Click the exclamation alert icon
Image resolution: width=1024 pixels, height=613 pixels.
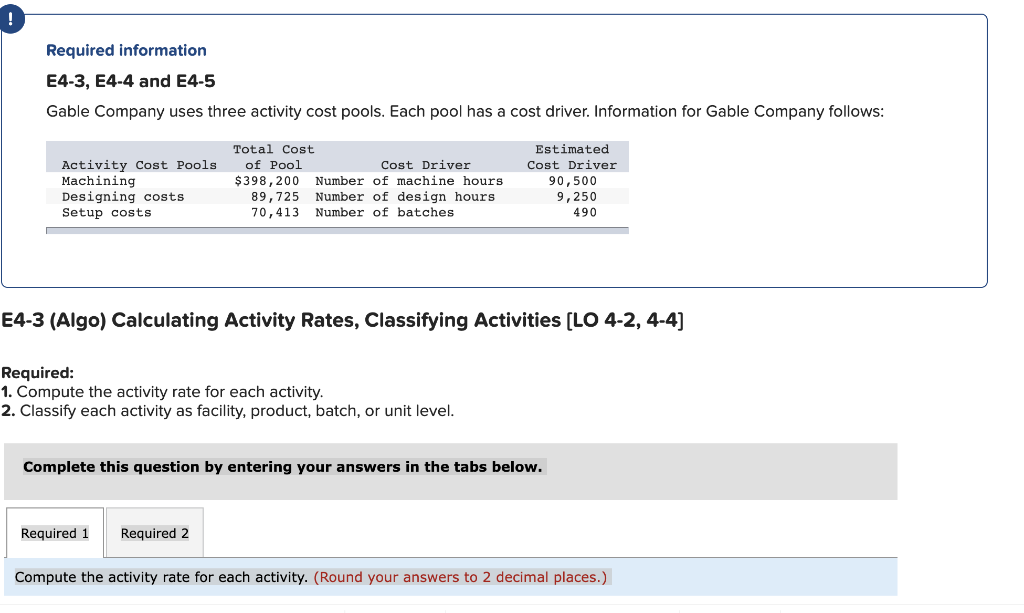point(11,17)
